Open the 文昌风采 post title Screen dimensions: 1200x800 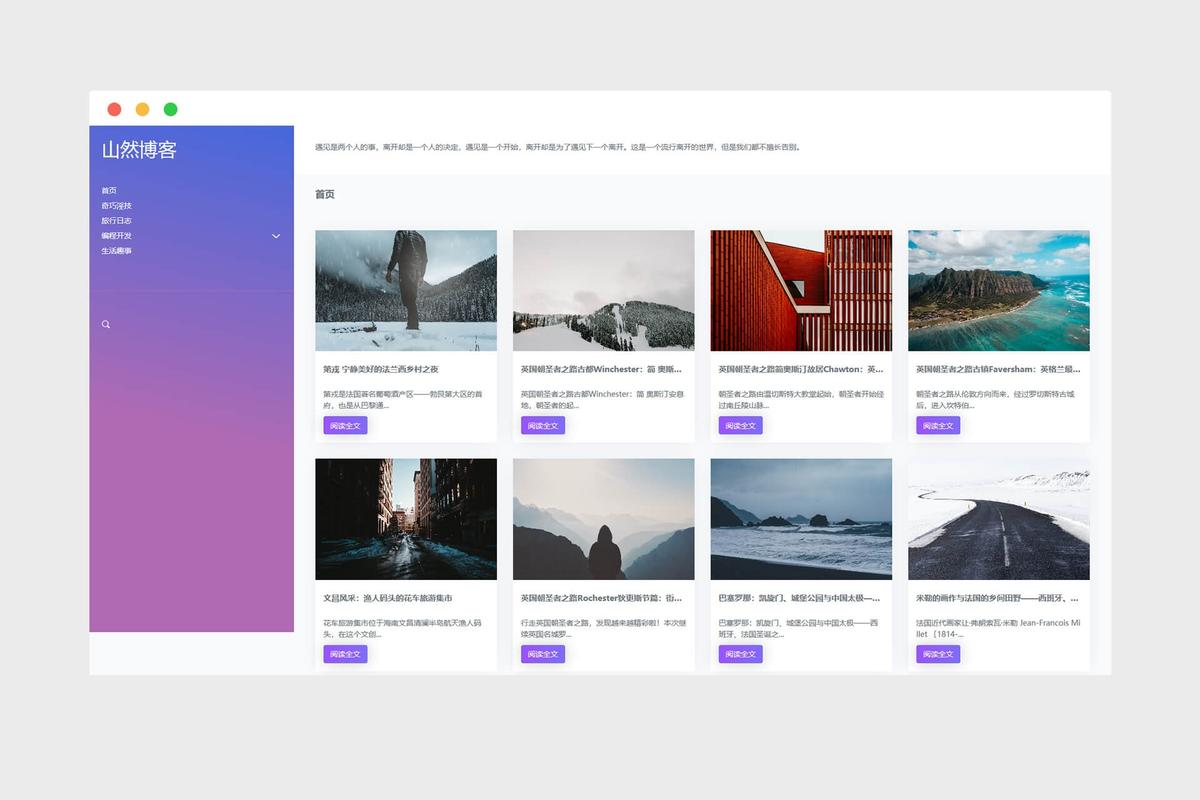click(388, 598)
